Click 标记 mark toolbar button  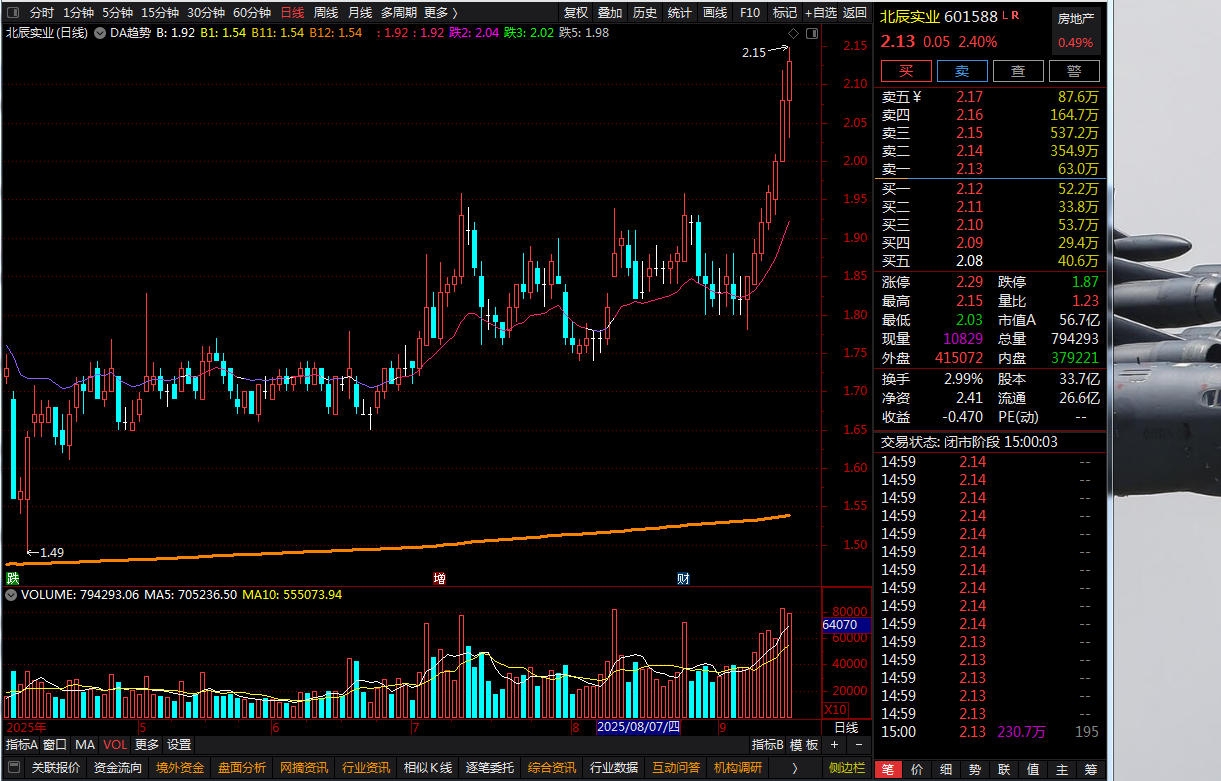pos(785,13)
